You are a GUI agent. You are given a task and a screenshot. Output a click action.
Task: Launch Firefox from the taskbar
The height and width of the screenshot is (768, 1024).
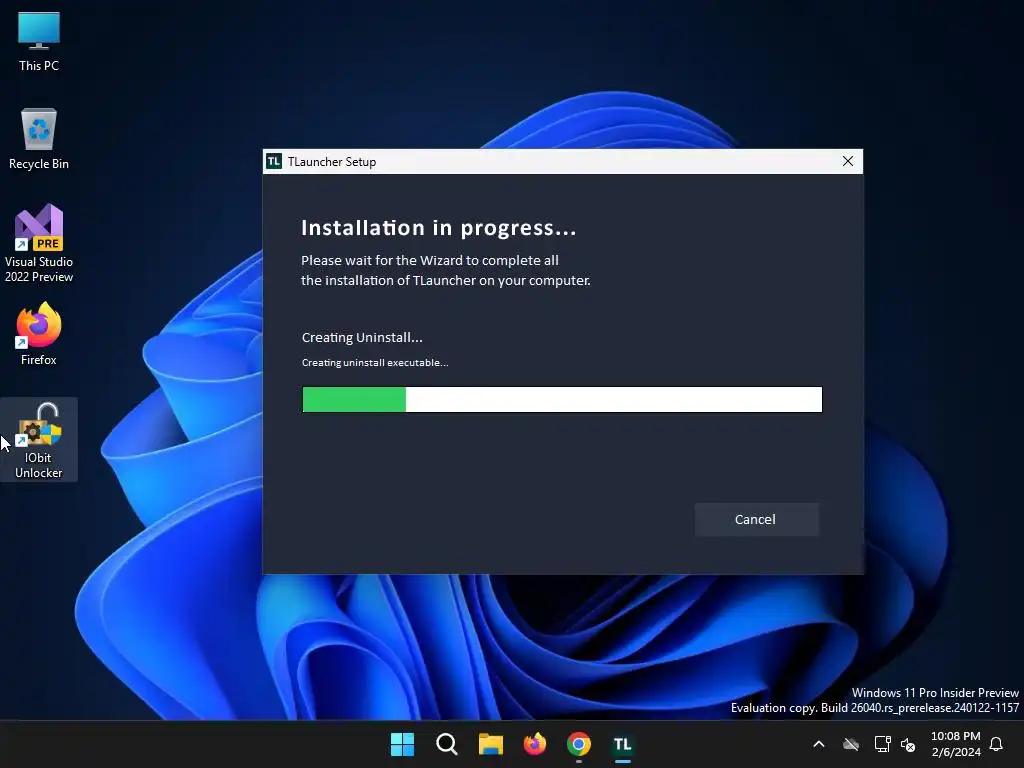[535, 744]
